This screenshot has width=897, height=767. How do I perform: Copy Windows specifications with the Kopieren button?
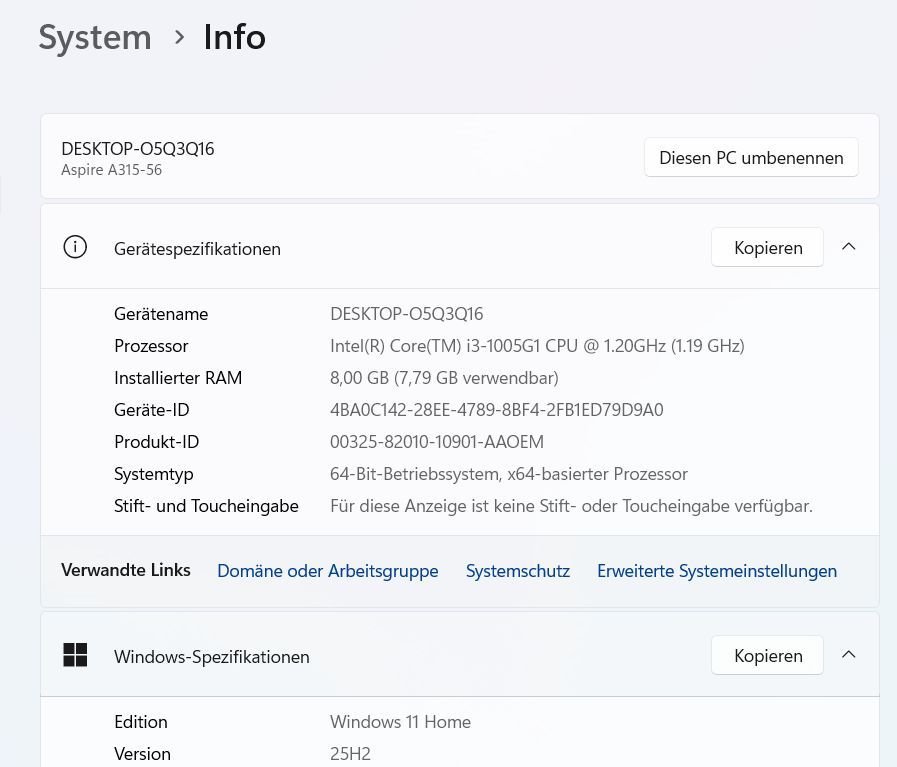click(767, 656)
